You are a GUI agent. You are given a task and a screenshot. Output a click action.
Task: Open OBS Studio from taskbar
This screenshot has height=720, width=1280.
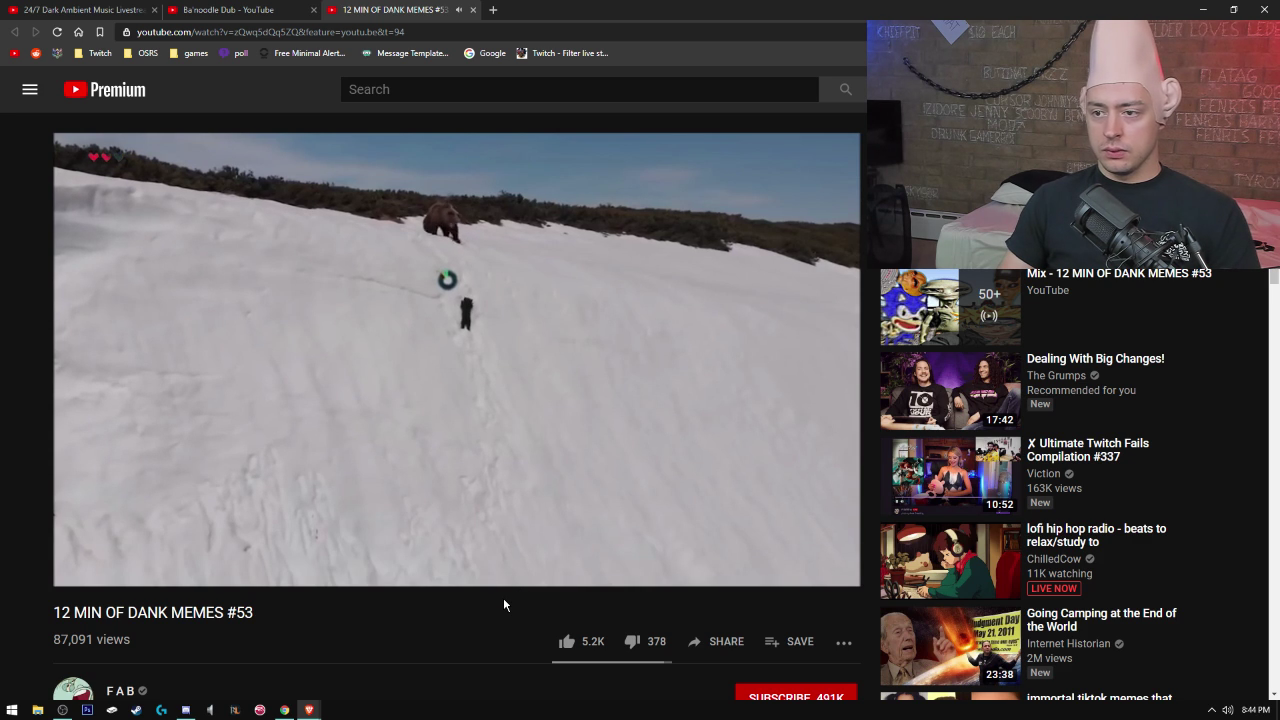pyautogui.click(x=62, y=710)
